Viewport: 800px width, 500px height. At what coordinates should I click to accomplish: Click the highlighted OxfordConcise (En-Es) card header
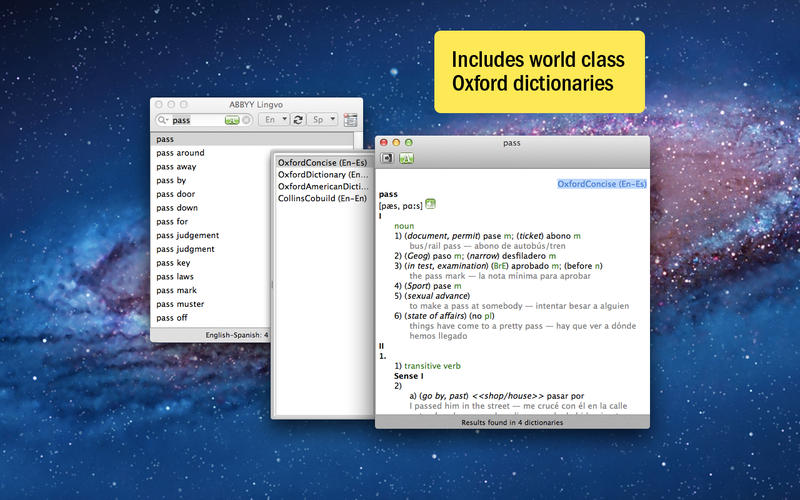pyautogui.click(x=601, y=184)
